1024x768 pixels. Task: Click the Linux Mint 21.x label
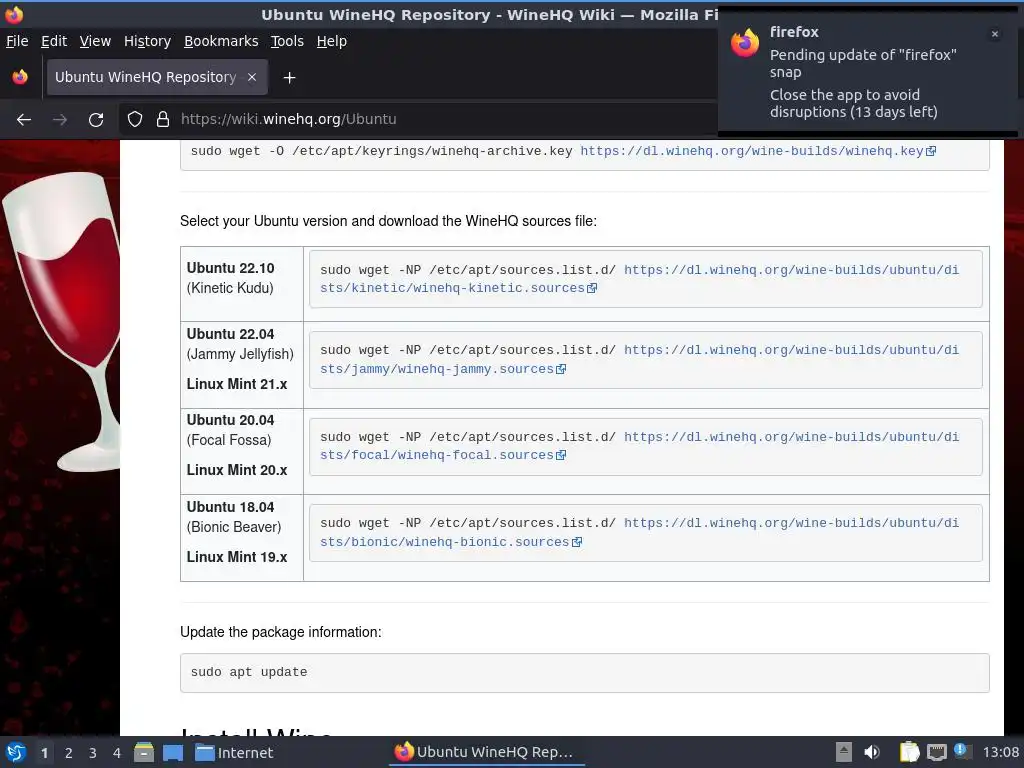[x=237, y=384]
